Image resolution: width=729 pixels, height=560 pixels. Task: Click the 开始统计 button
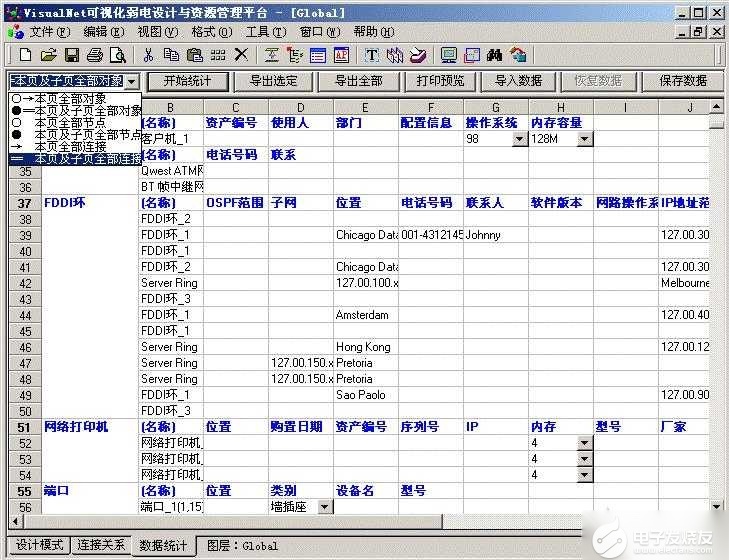click(x=188, y=81)
